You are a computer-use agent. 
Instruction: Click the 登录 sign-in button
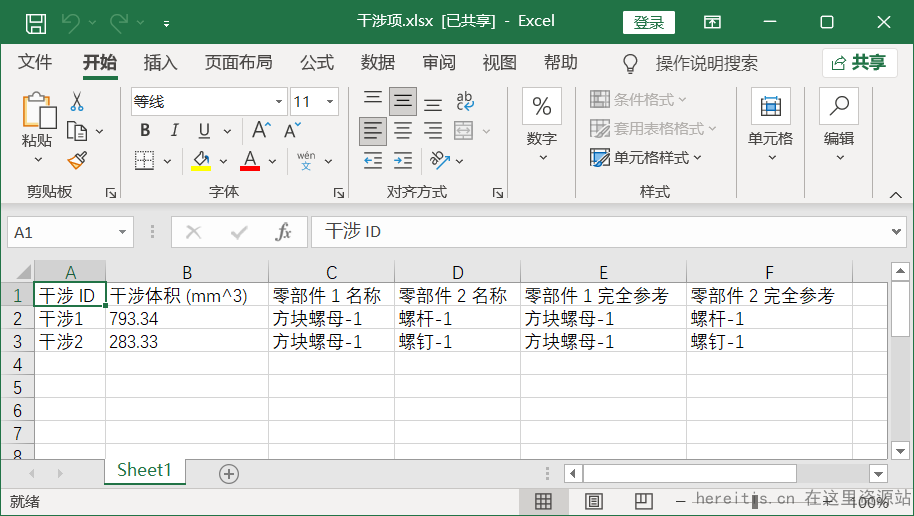pos(649,23)
